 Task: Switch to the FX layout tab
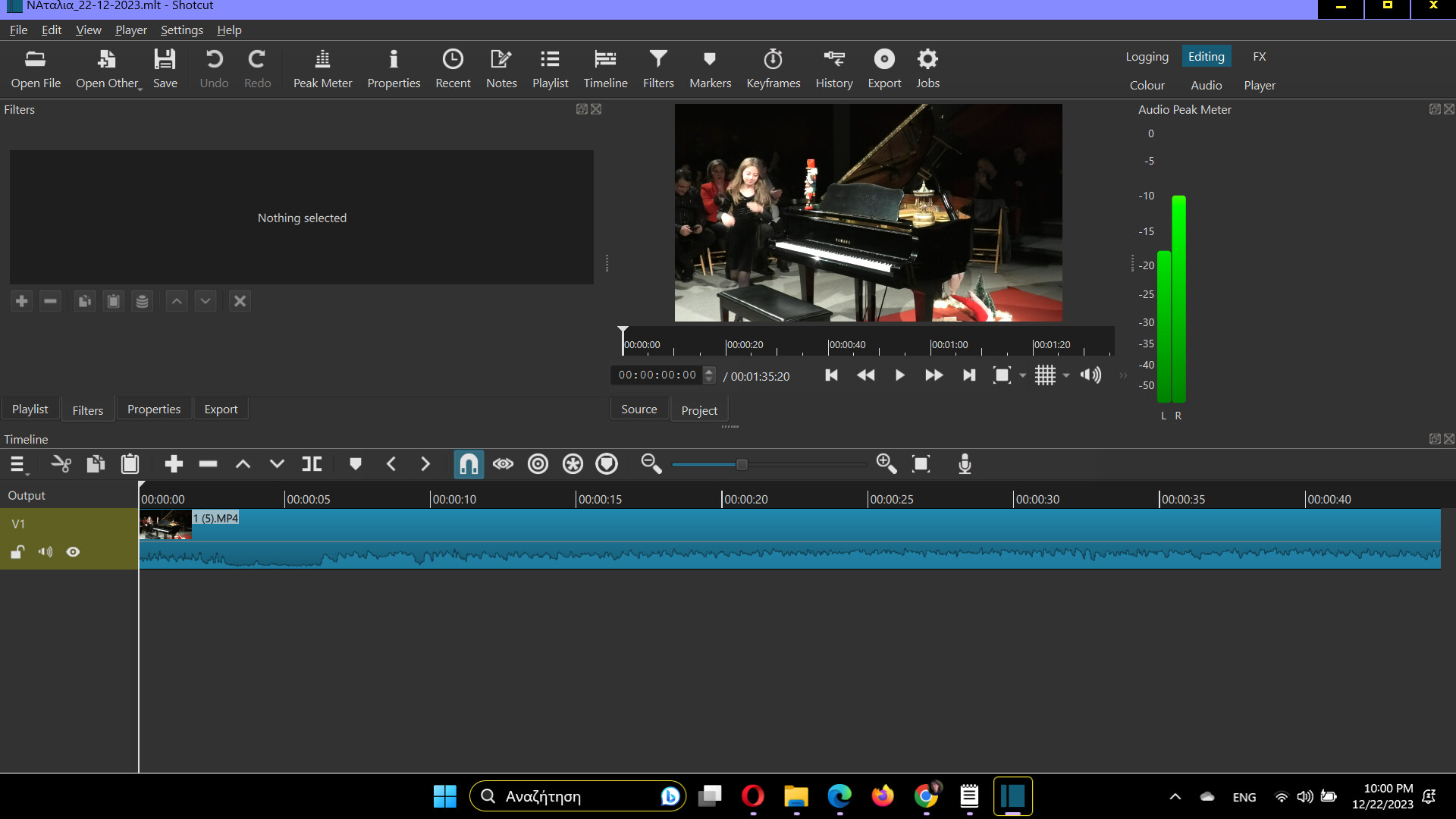(x=1259, y=55)
